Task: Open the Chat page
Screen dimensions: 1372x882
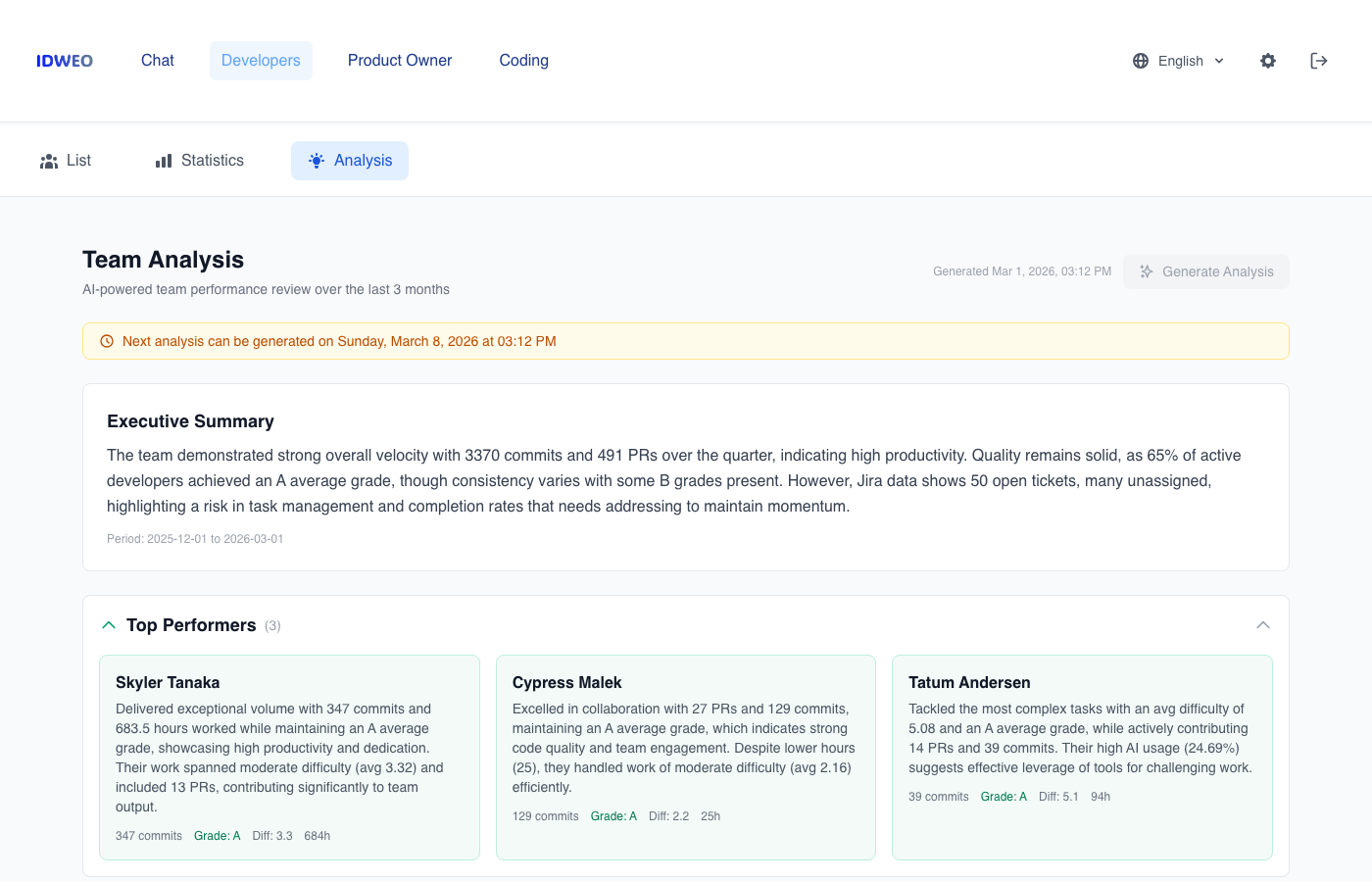Action: 157,61
